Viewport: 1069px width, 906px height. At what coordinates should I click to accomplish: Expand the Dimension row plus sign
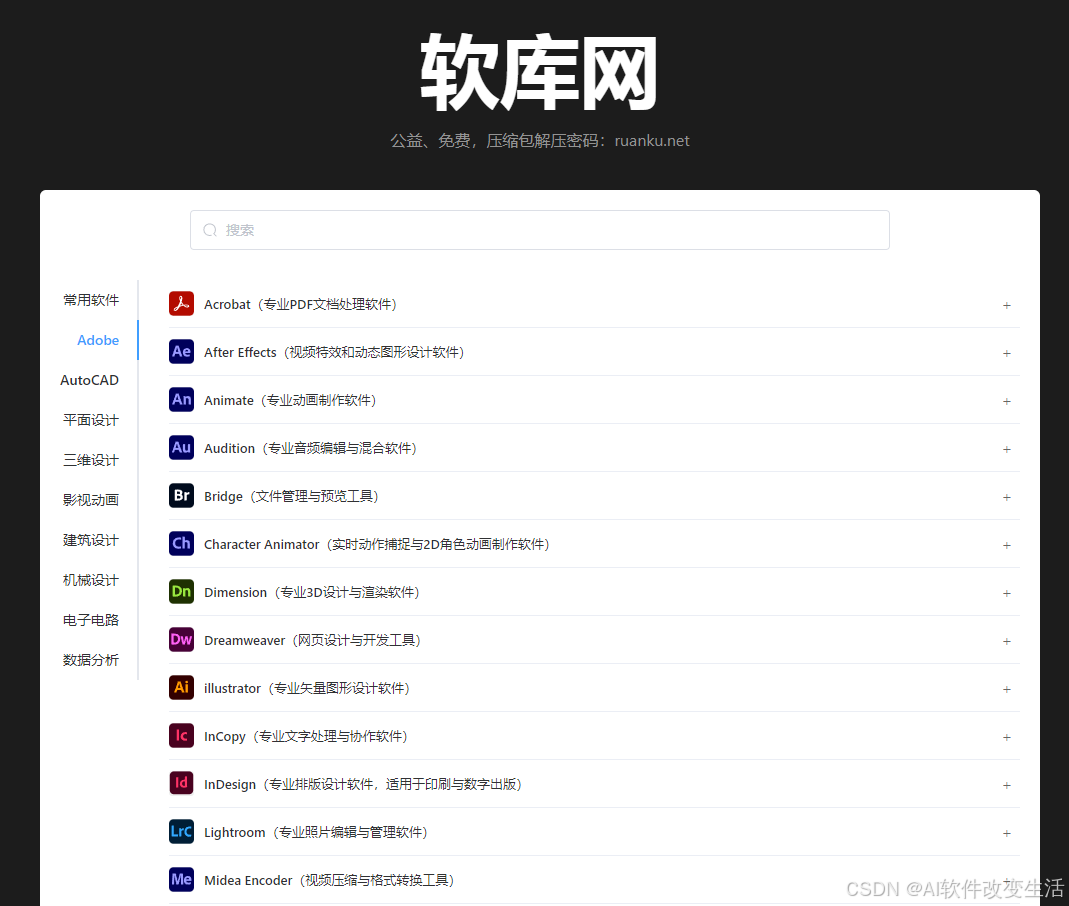[1006, 593]
